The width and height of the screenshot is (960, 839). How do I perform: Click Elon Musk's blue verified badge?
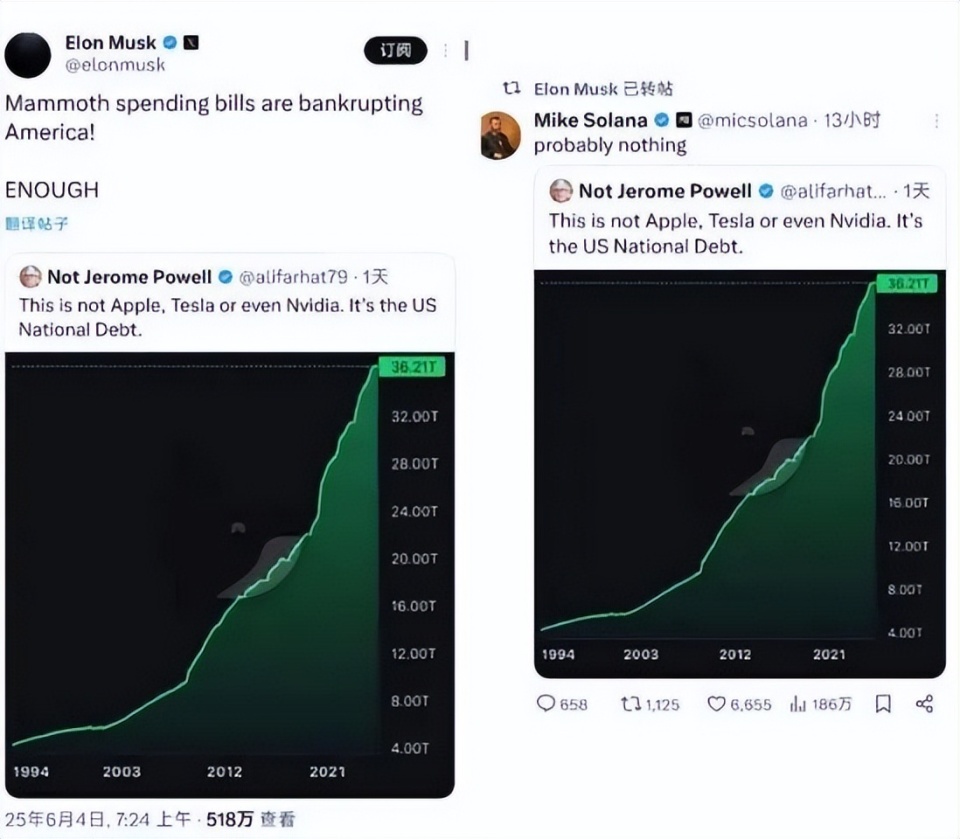point(170,43)
